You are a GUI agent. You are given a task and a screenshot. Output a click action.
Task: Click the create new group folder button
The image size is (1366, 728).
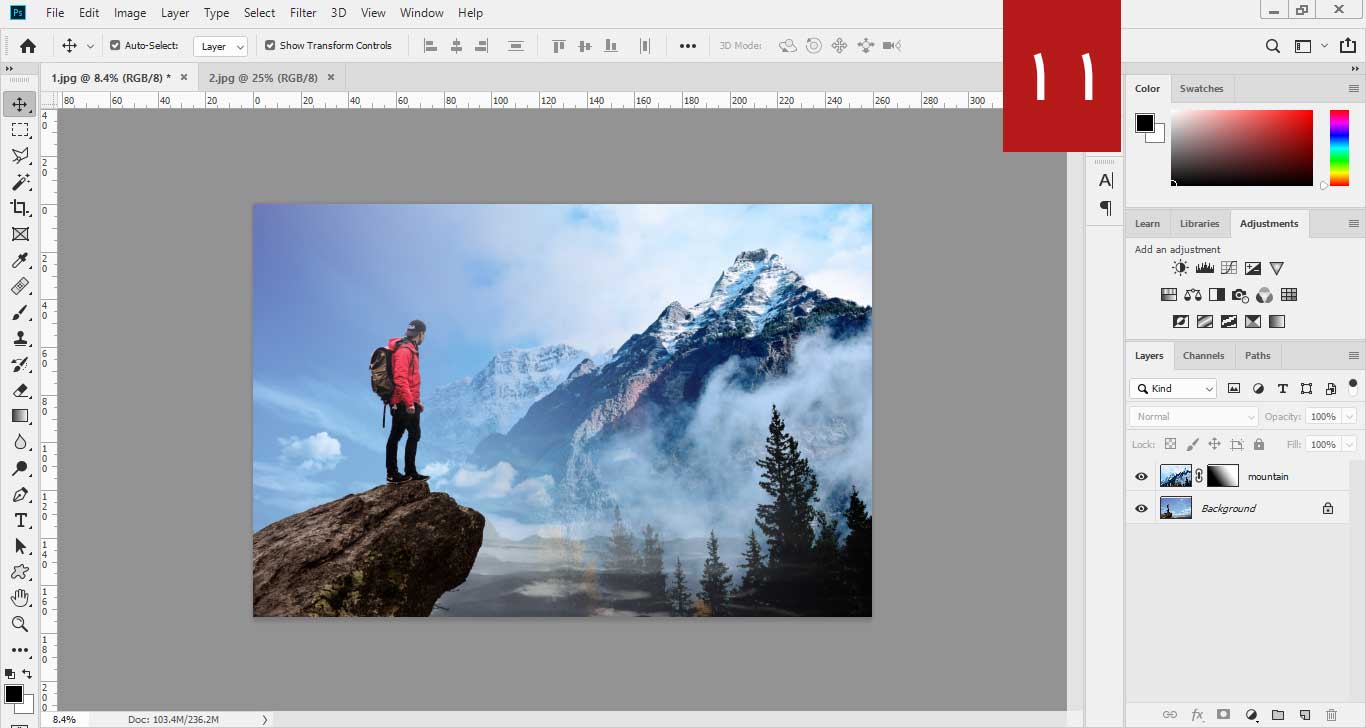point(1277,715)
